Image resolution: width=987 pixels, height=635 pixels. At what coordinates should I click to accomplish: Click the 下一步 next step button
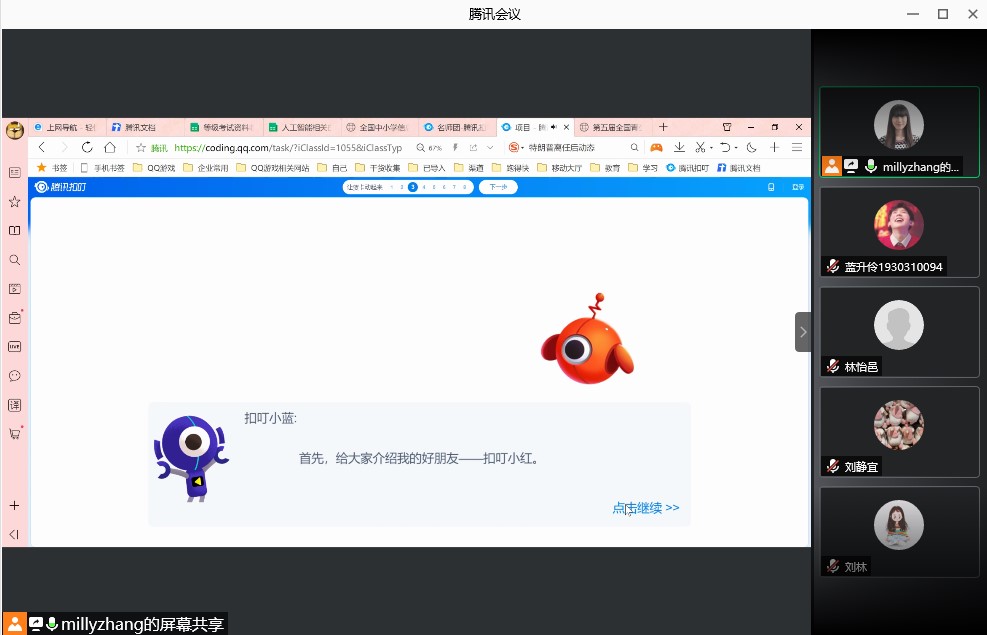498,187
